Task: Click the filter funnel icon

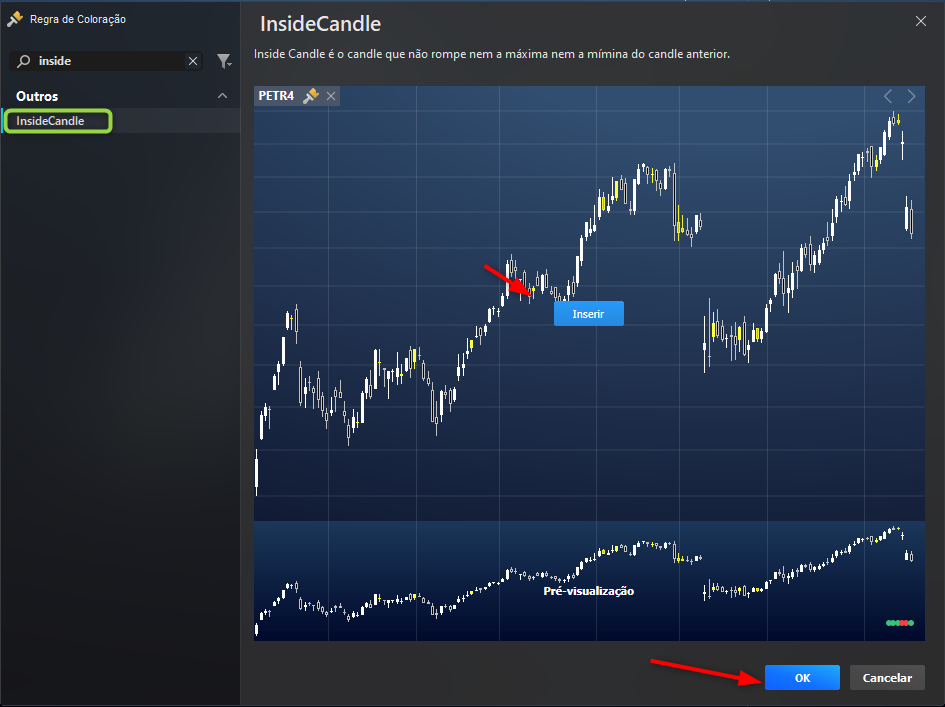Action: [x=224, y=61]
